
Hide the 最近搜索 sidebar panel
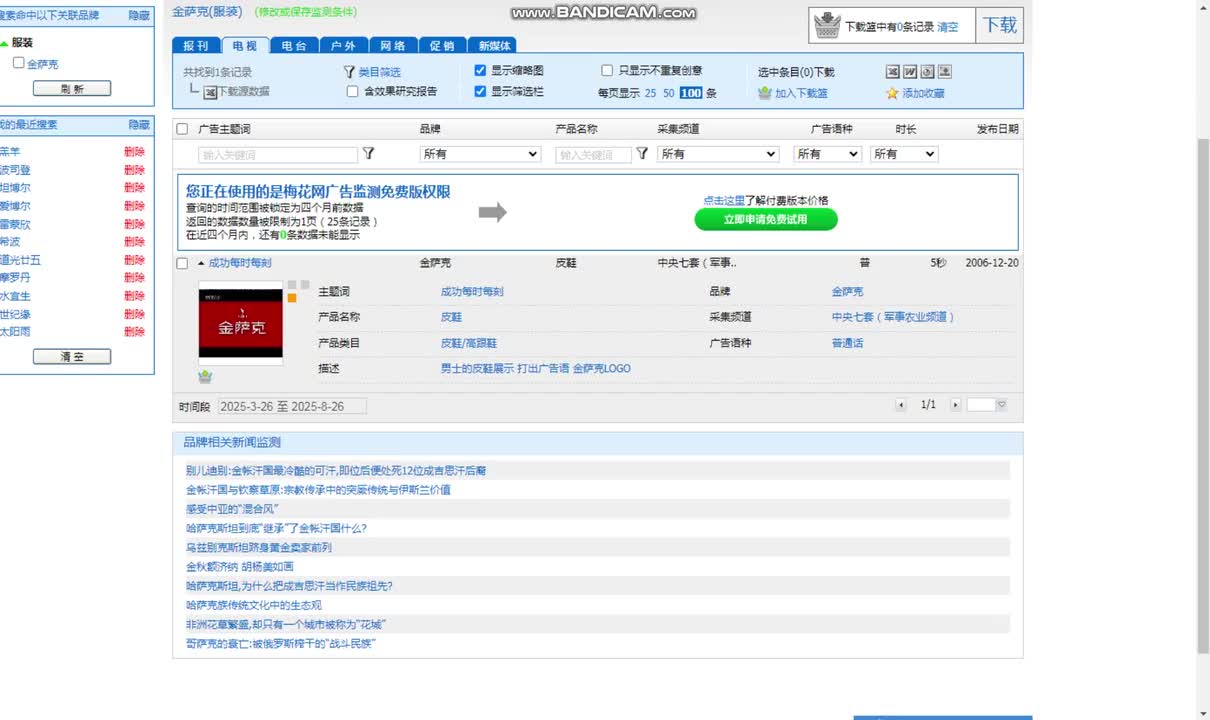(139, 125)
